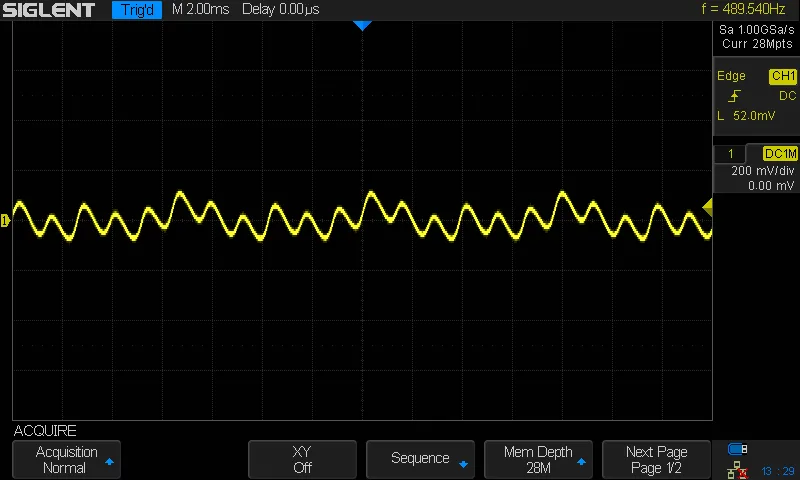Open the Sequence submenu

(x=420, y=459)
